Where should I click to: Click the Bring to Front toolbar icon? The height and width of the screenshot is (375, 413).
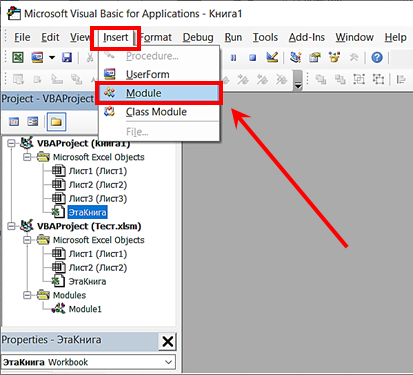pos(321,79)
